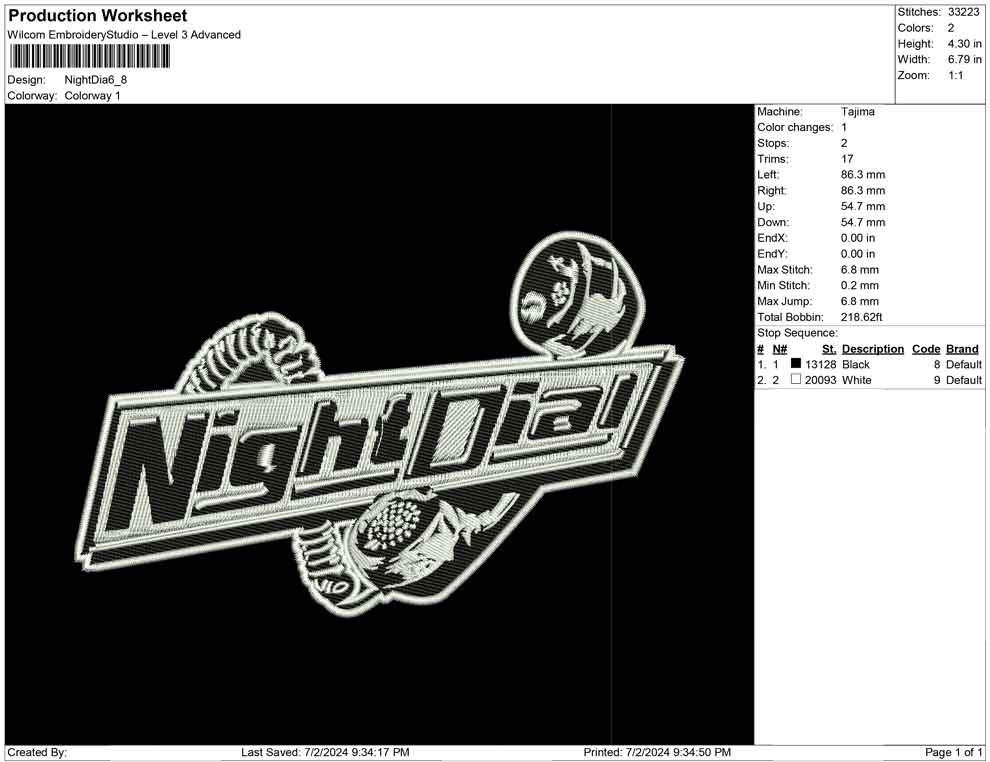The height and width of the screenshot is (762, 990).
Task: Click the 'St.' column header
Action: [x=829, y=349]
